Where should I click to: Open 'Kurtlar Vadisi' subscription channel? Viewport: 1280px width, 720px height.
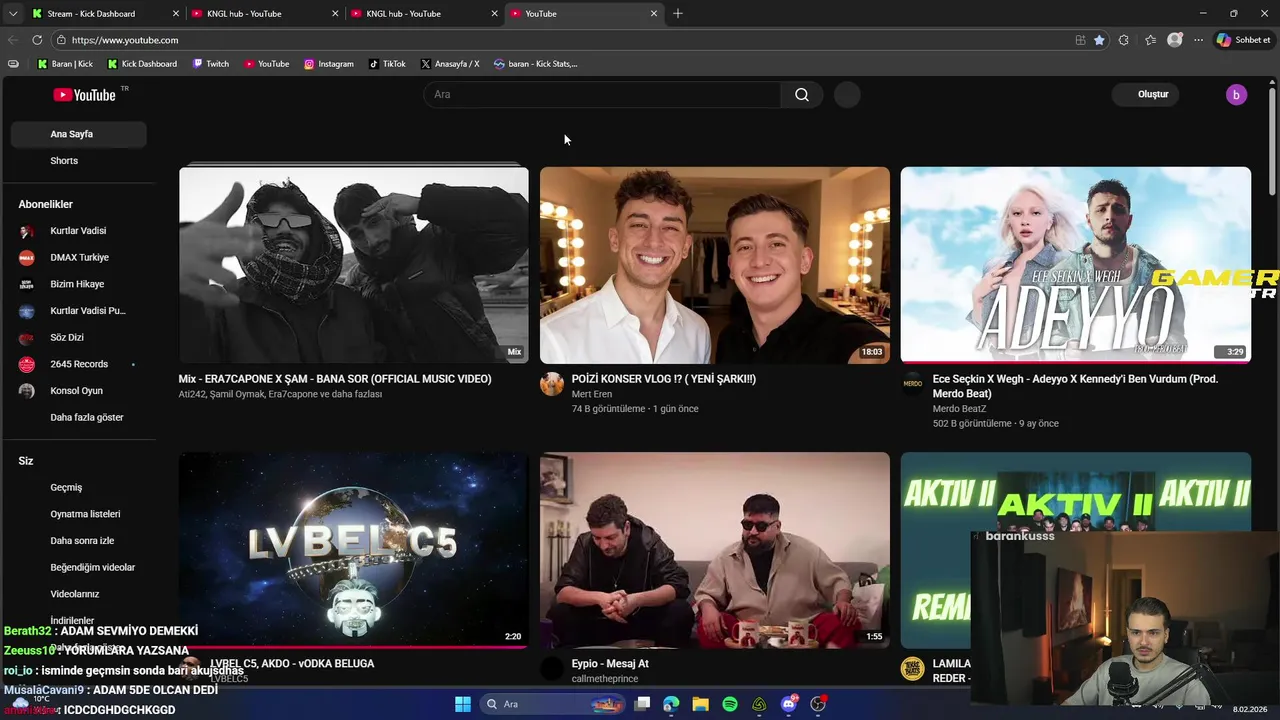point(78,231)
